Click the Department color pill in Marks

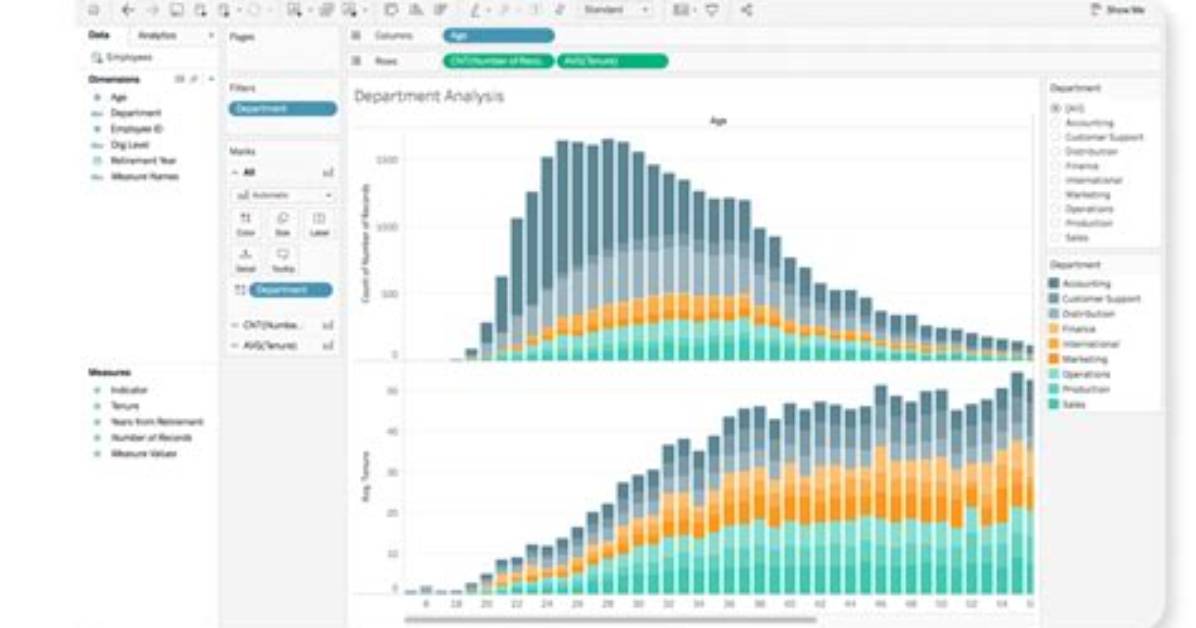coord(291,290)
